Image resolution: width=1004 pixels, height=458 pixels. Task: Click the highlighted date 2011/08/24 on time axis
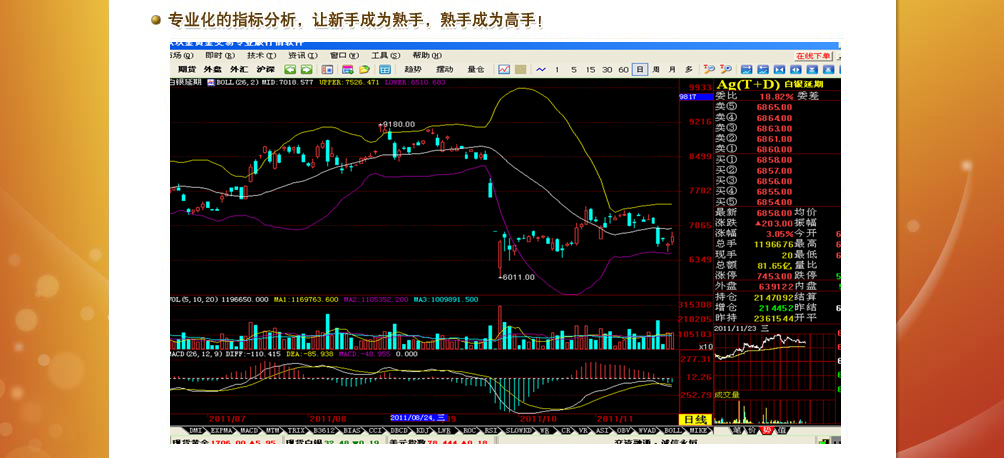coord(417,418)
